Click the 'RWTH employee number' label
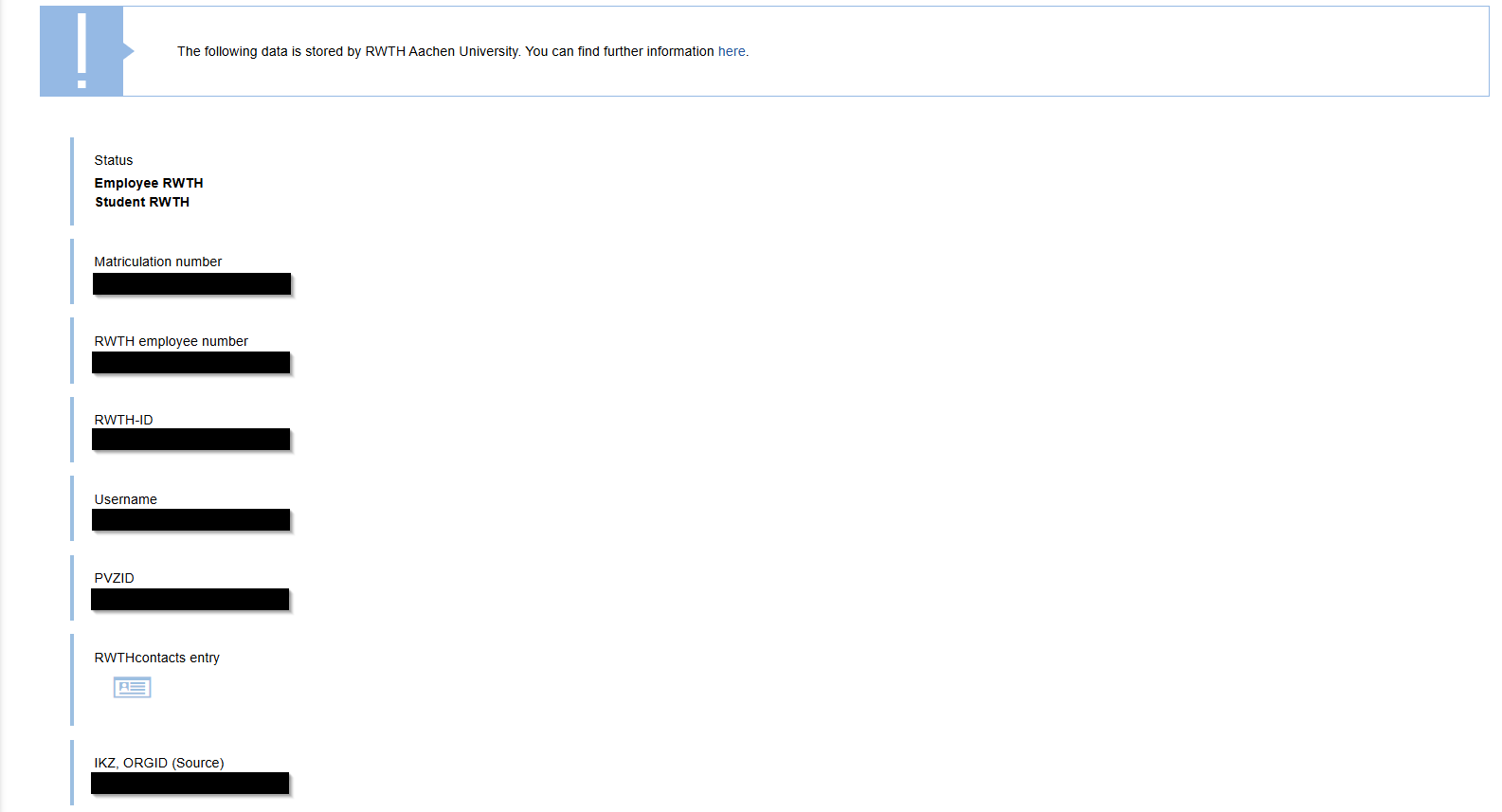1502x812 pixels. coord(171,341)
